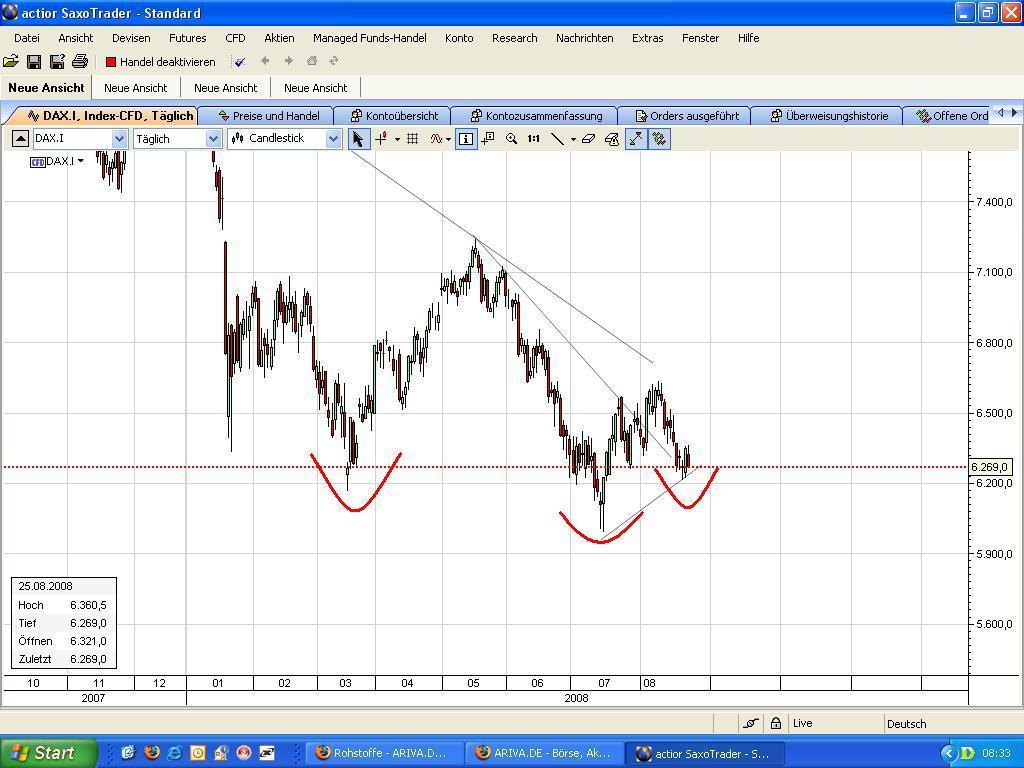Open the Täglich period dropdown
Image resolution: width=1024 pixels, height=768 pixels.
213,138
